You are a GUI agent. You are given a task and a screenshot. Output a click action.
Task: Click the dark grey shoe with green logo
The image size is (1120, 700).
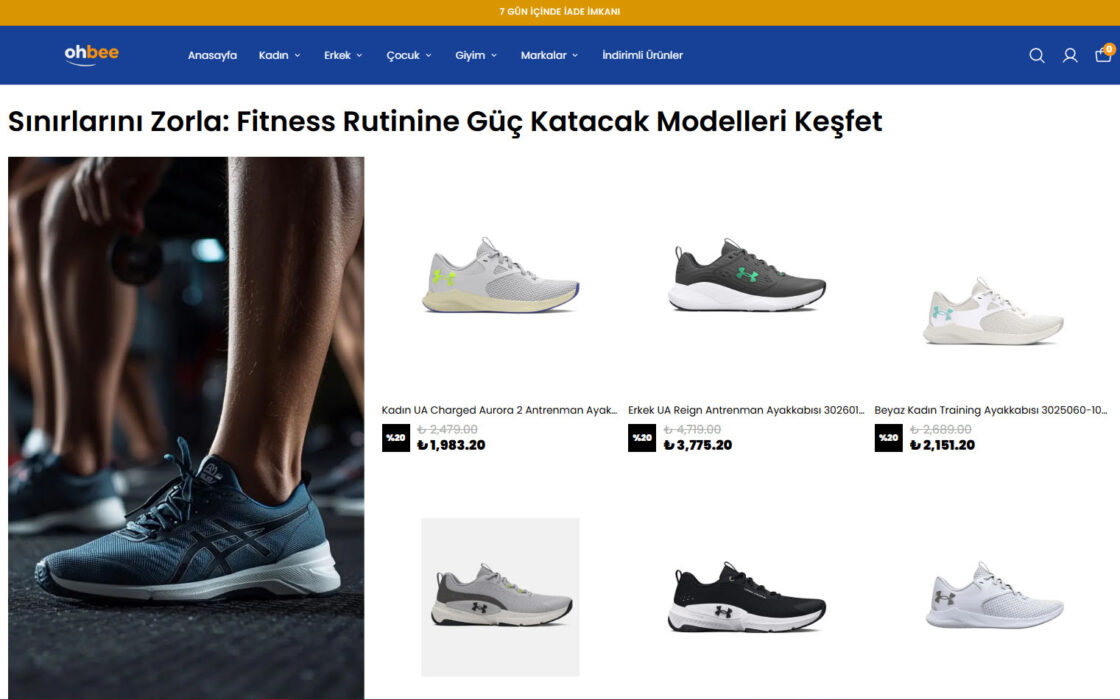746,276
